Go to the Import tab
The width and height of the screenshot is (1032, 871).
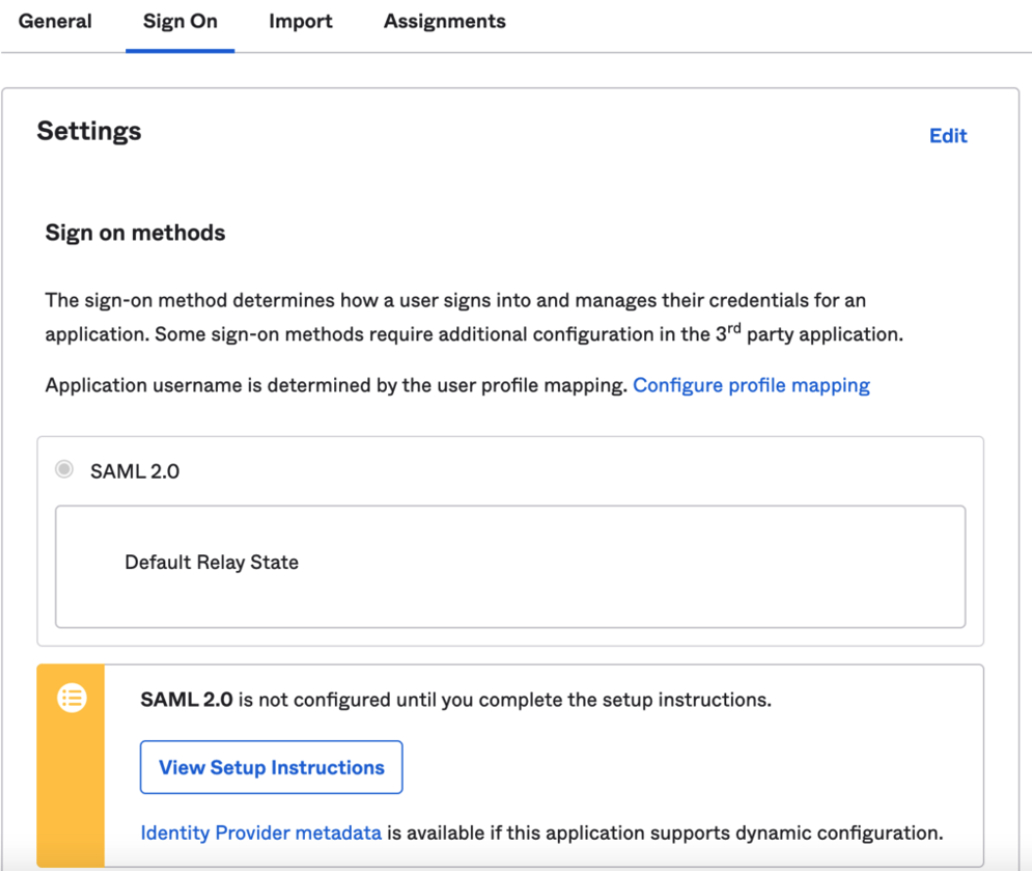click(300, 21)
